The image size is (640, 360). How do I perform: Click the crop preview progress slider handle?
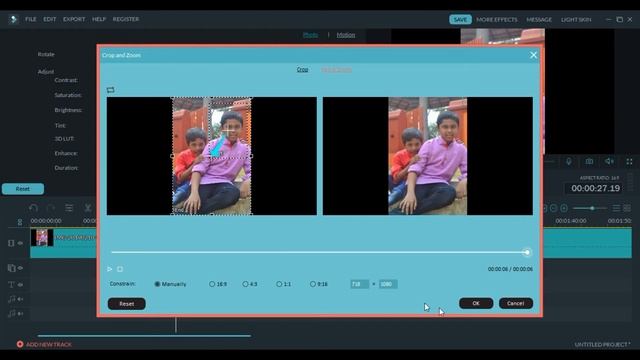[527, 252]
